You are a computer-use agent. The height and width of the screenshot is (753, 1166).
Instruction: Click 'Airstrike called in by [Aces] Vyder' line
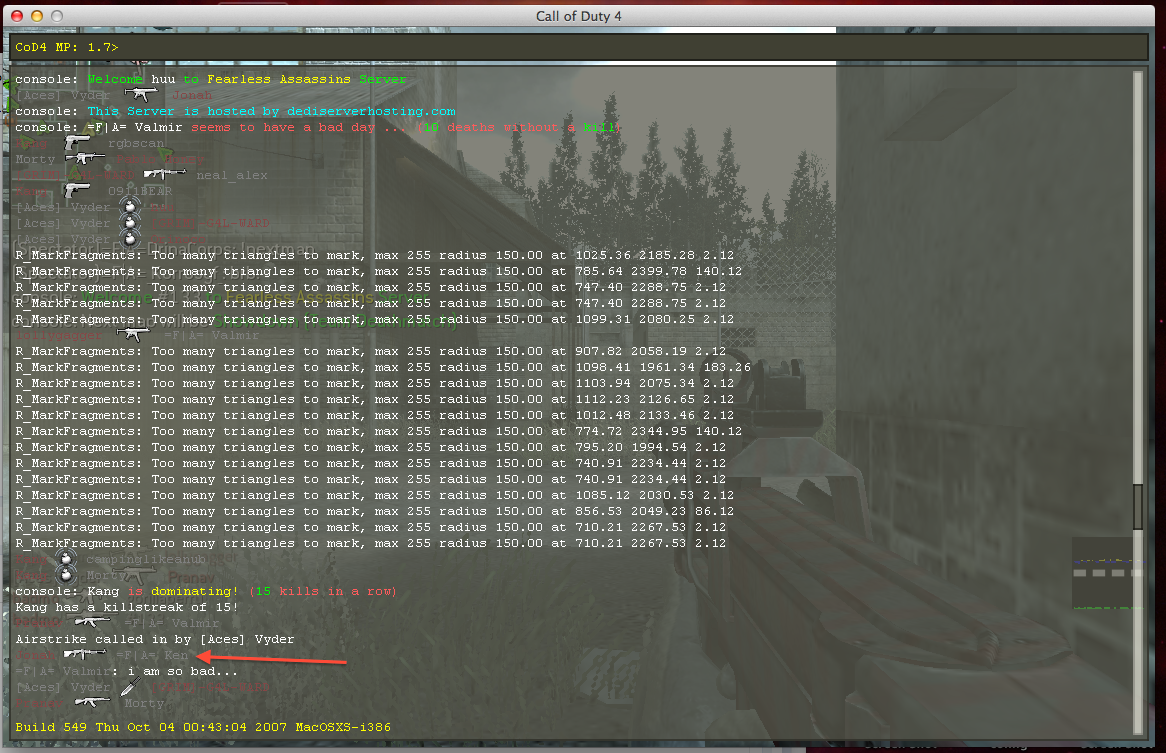pos(155,639)
